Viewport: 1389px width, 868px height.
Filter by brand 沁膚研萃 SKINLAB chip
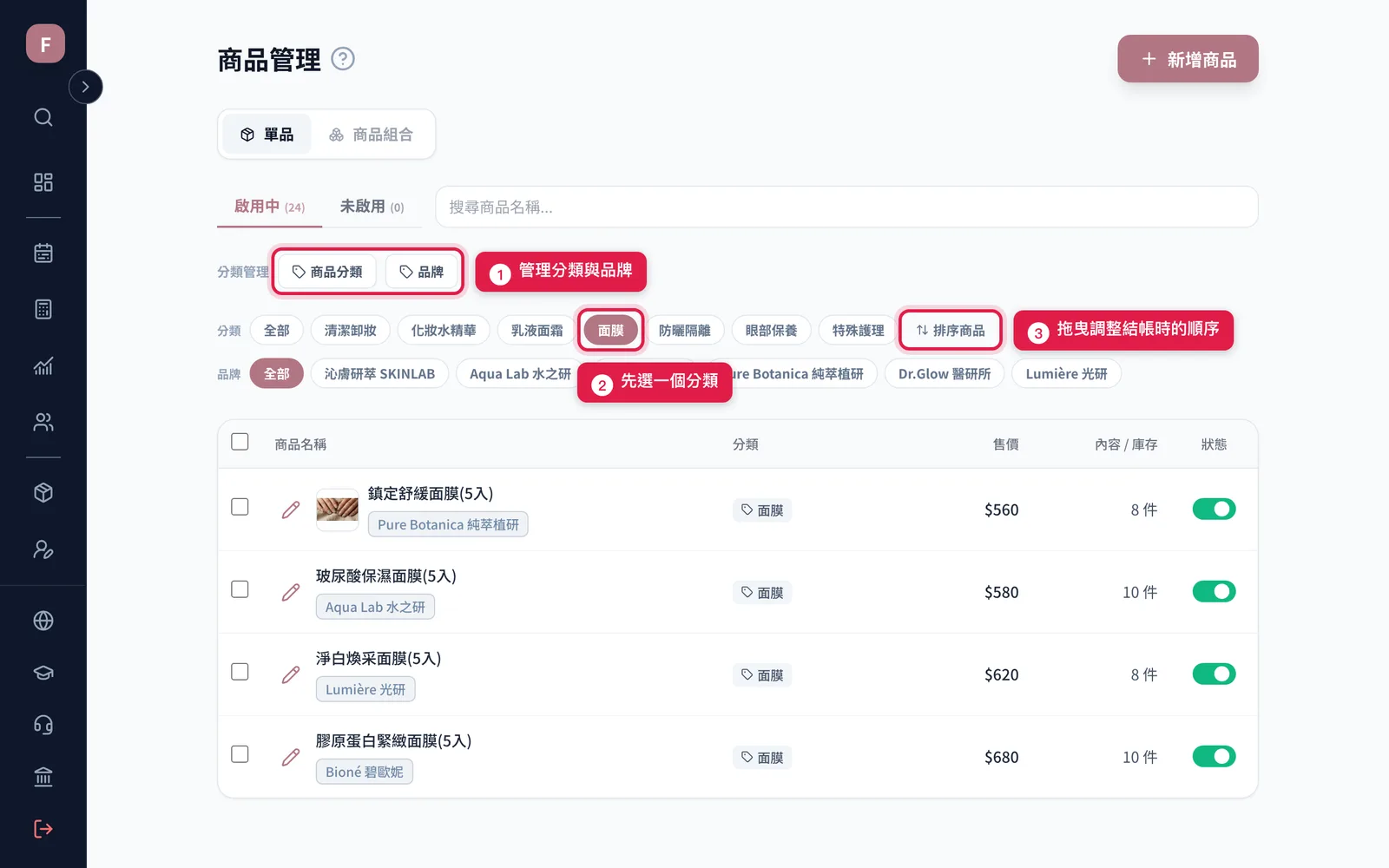[379, 374]
